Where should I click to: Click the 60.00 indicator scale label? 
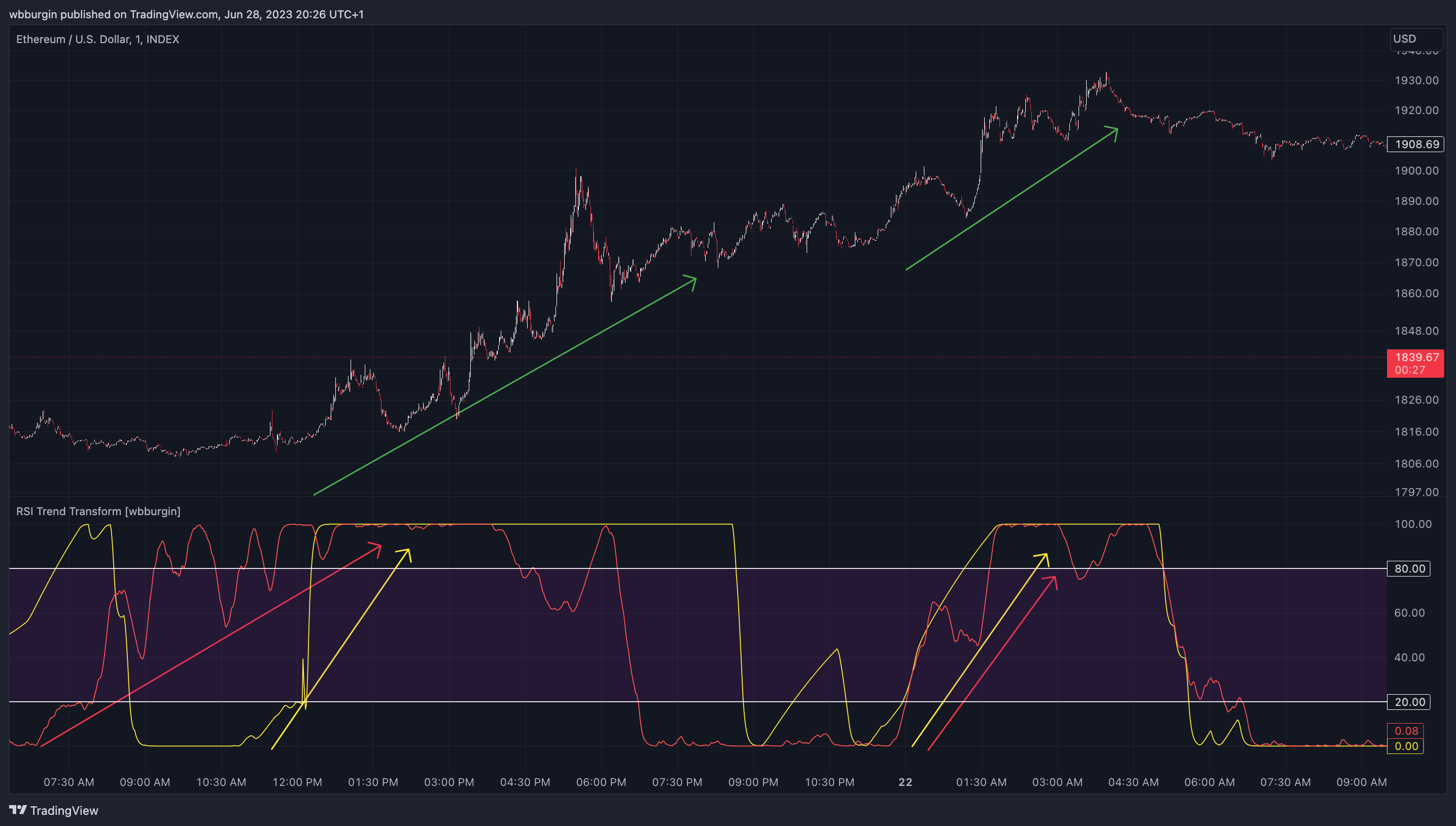pos(1409,612)
